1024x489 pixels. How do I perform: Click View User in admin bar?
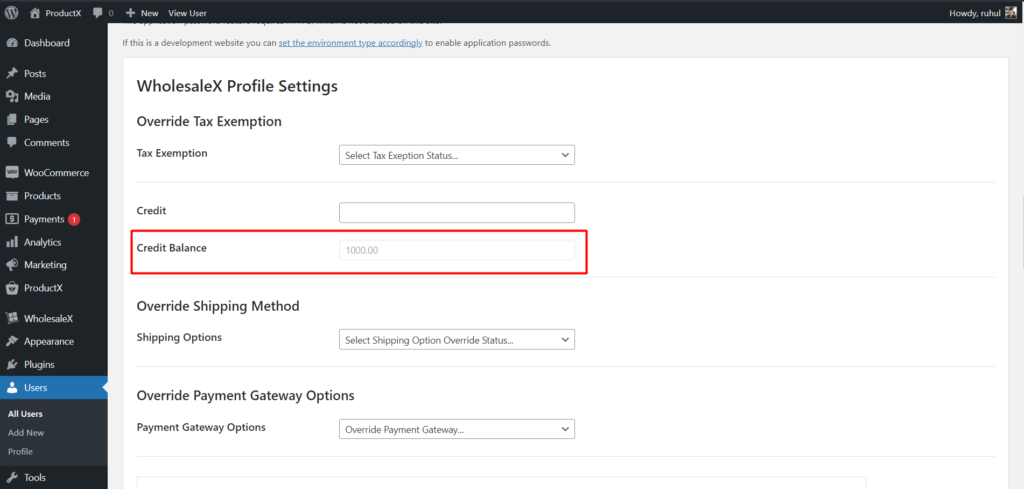pos(187,13)
